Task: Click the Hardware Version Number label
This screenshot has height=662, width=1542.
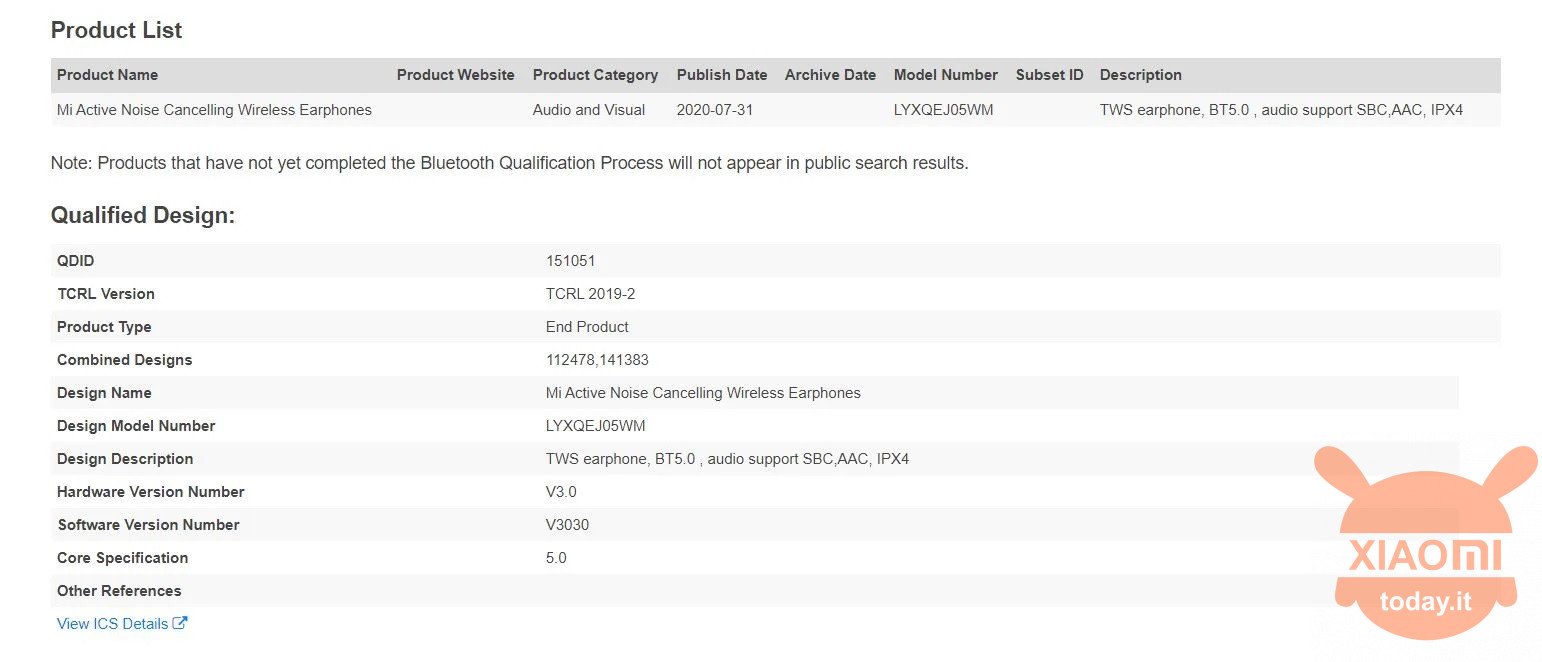Action: [x=151, y=492]
